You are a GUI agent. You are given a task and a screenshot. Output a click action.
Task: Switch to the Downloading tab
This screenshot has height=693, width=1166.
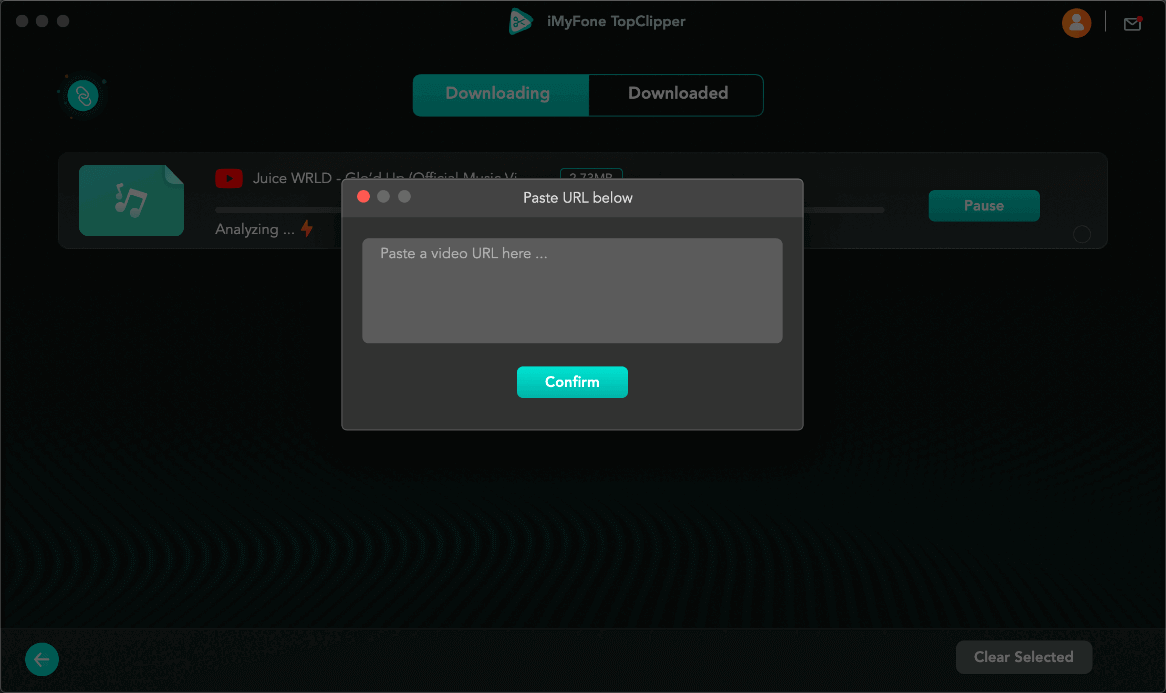(500, 94)
